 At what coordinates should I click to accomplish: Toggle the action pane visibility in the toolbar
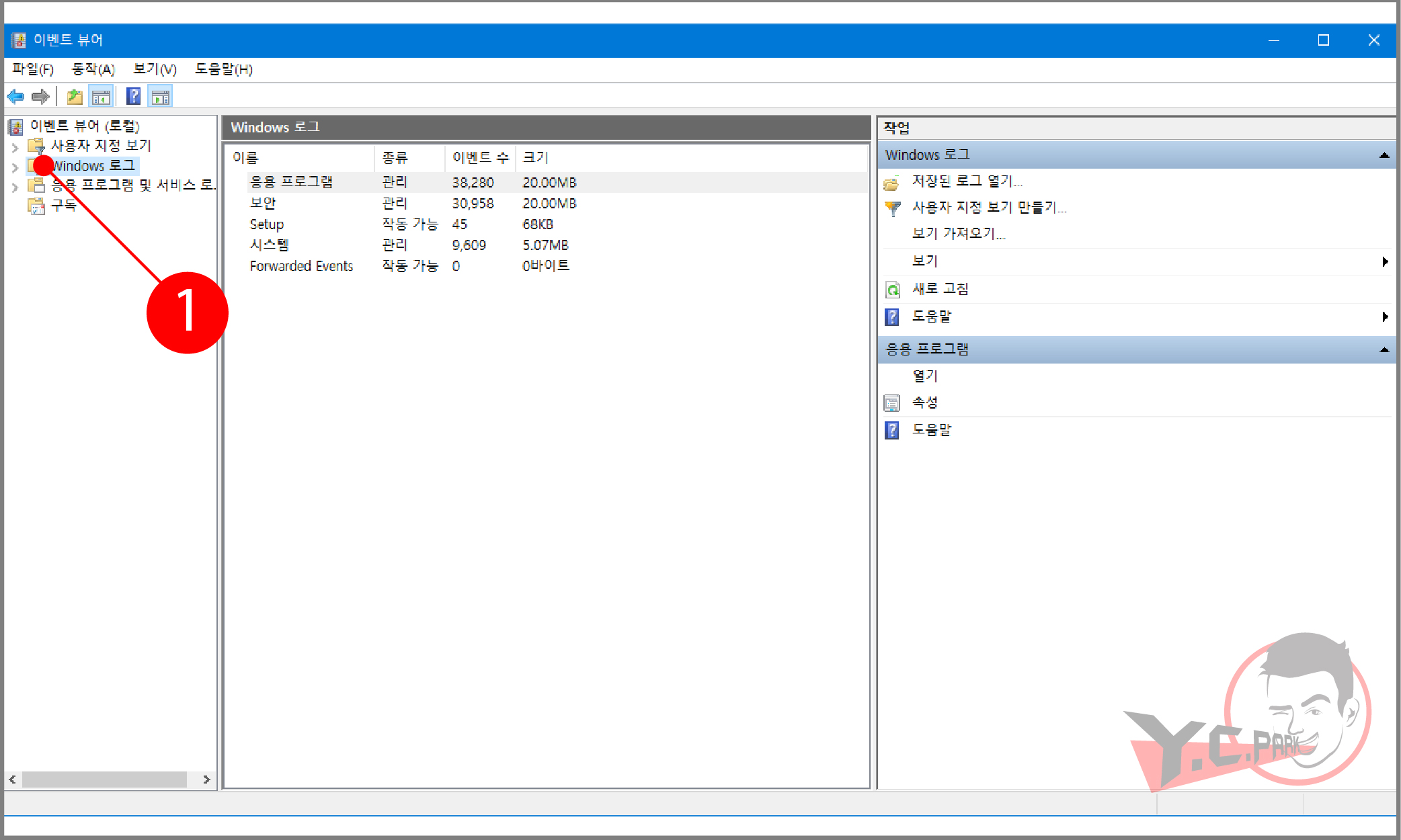160,96
